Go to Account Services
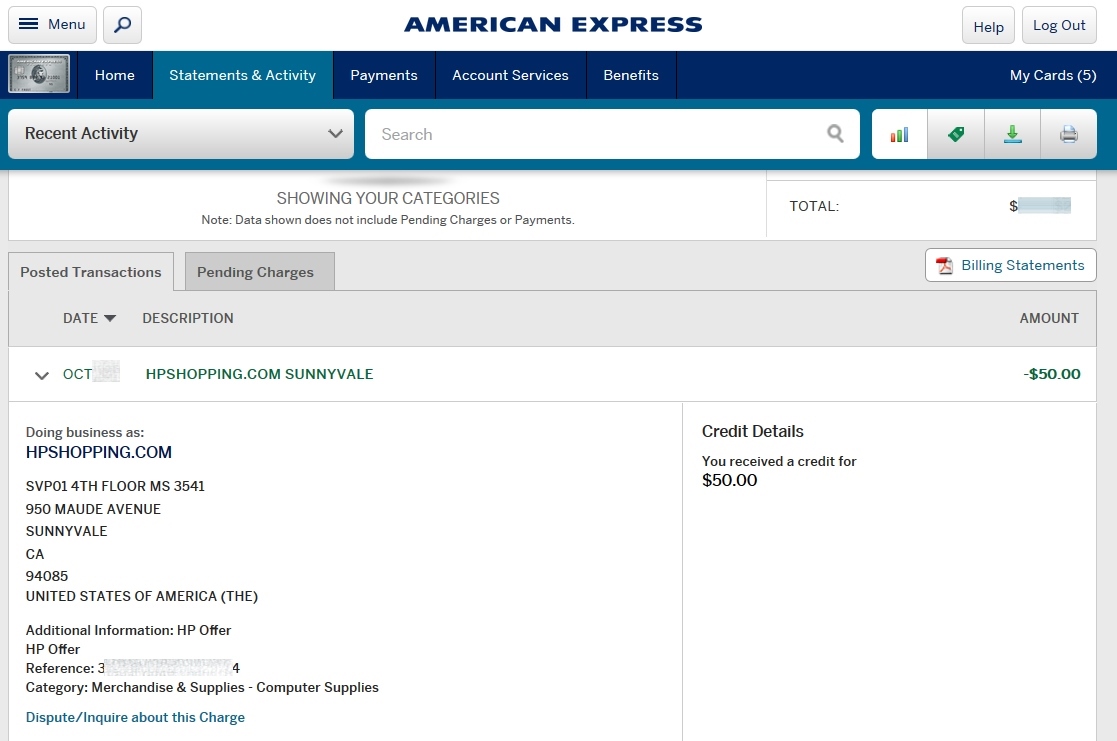 click(510, 75)
